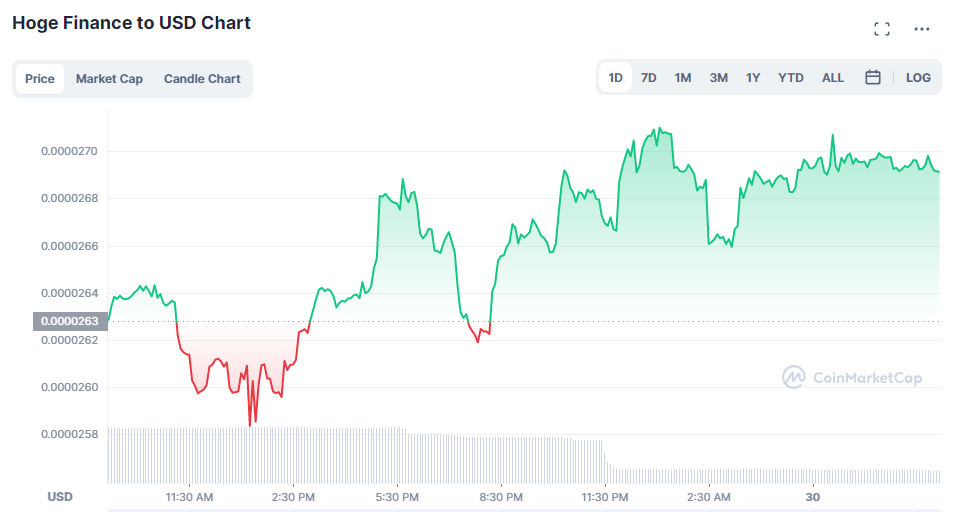Click the chart's highest green price peak
Image resolution: width=954 pixels, height=512 pixels.
coord(660,129)
